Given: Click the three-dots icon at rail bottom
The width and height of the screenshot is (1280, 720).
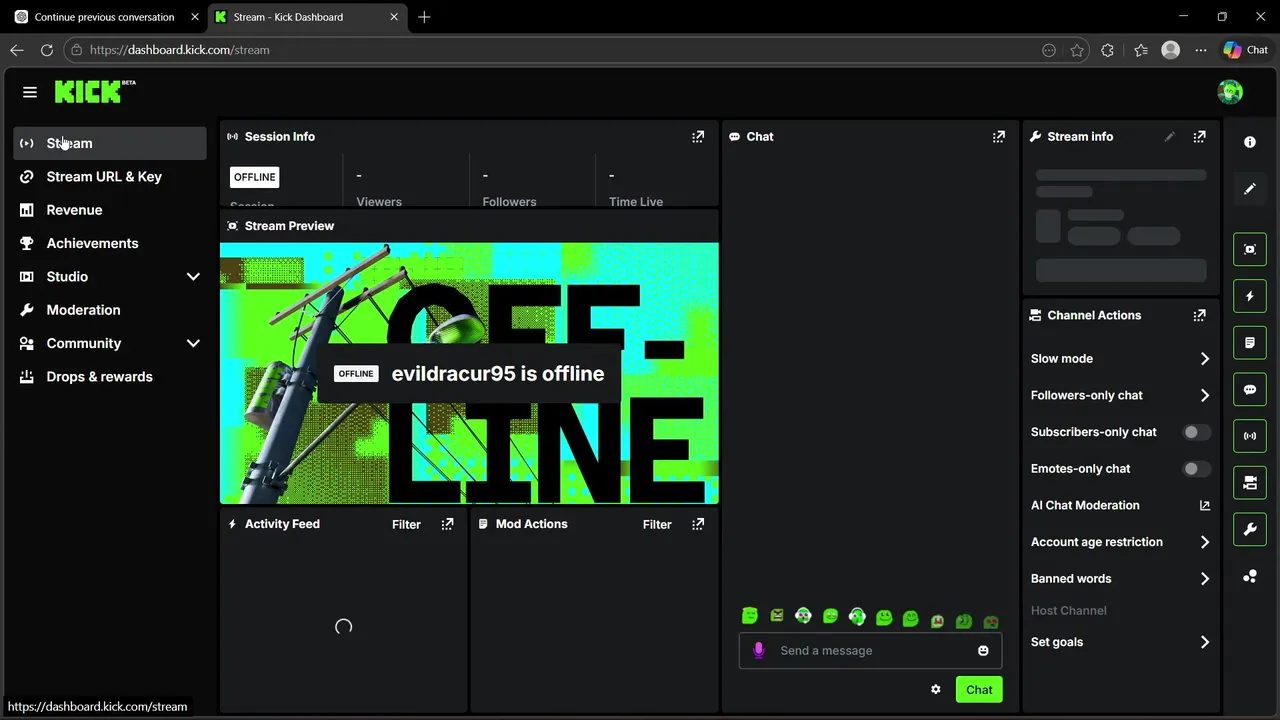Looking at the screenshot, I should (1250, 576).
